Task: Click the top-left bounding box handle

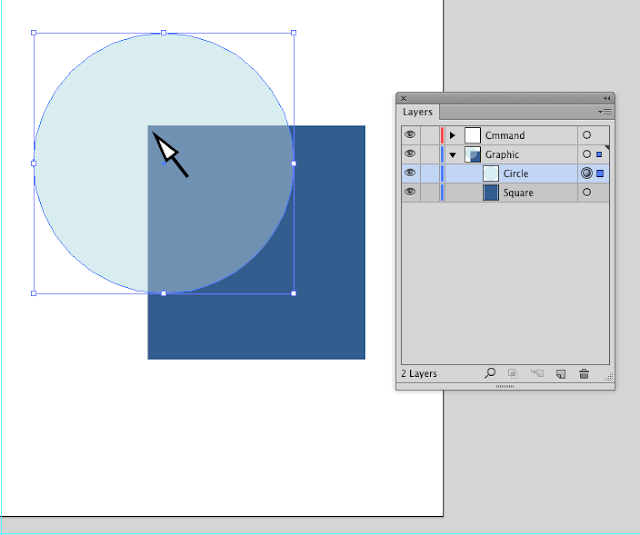Action: [x=34, y=33]
